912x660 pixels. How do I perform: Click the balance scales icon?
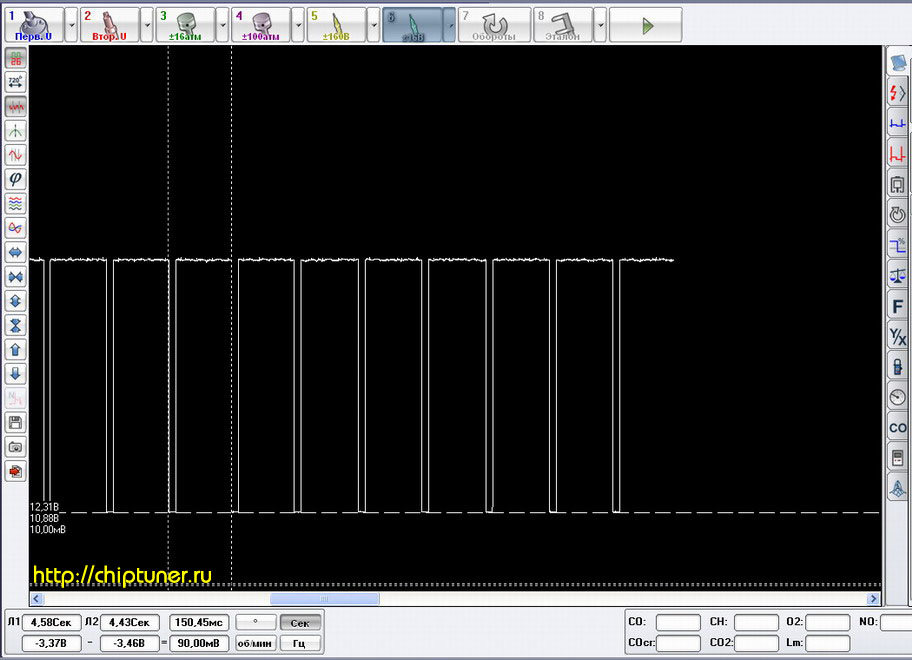coord(898,276)
